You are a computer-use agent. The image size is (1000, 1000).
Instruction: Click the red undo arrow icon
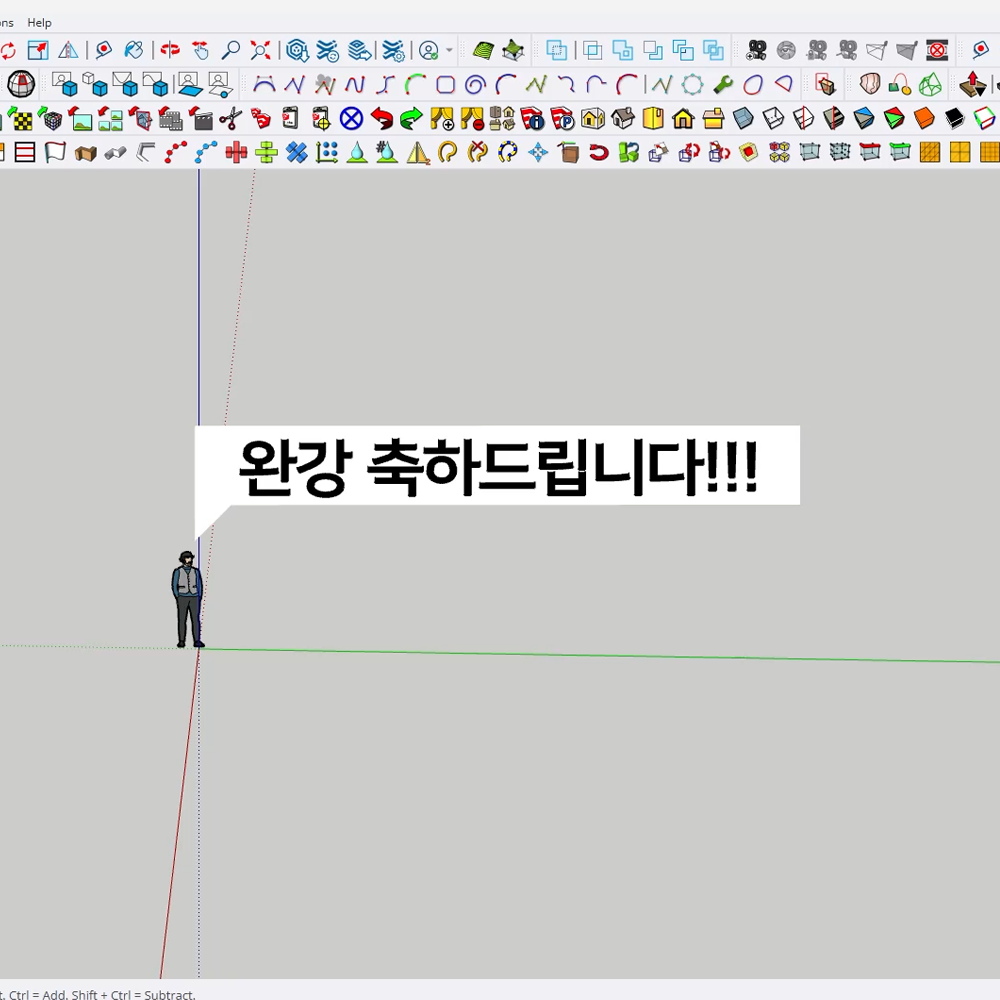coord(381,120)
